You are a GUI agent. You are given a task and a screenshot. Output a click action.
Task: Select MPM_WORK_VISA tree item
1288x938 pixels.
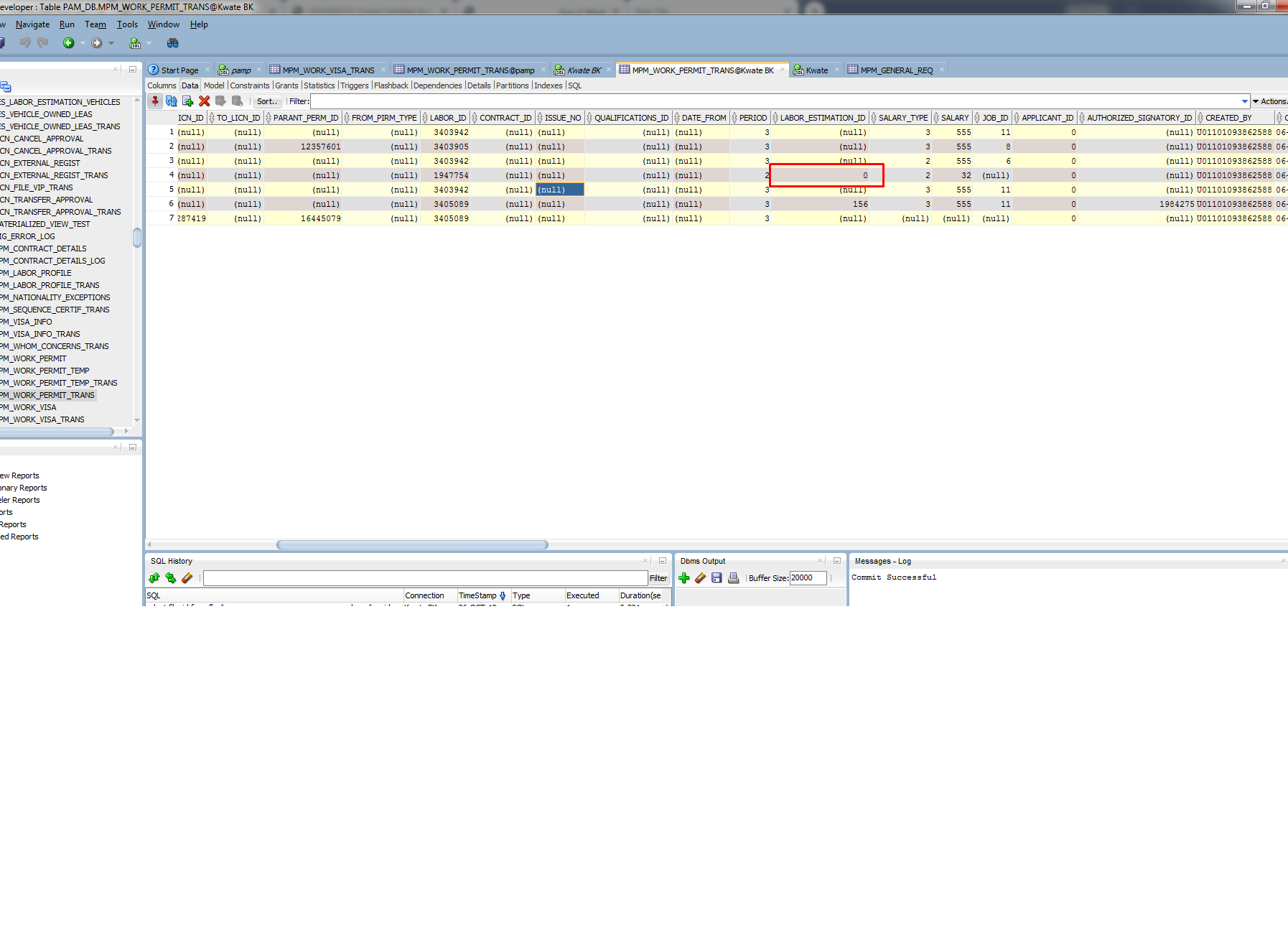point(28,407)
